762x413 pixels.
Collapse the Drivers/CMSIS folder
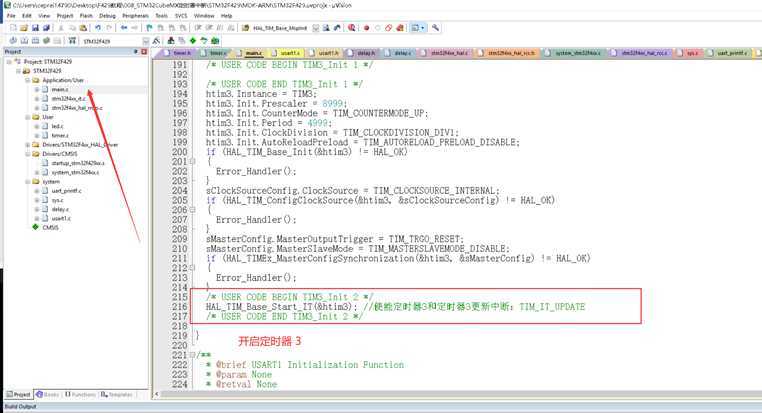click(28, 154)
